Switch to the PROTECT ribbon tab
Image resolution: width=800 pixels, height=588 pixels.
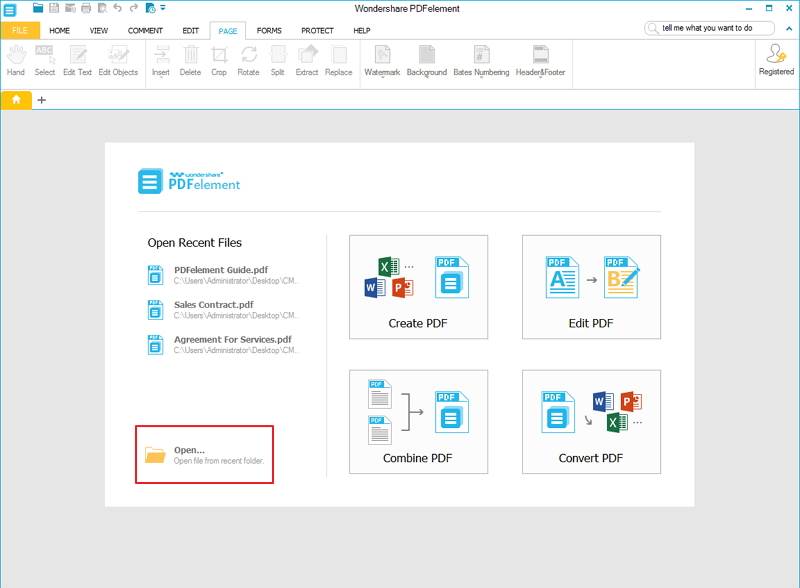(x=315, y=31)
